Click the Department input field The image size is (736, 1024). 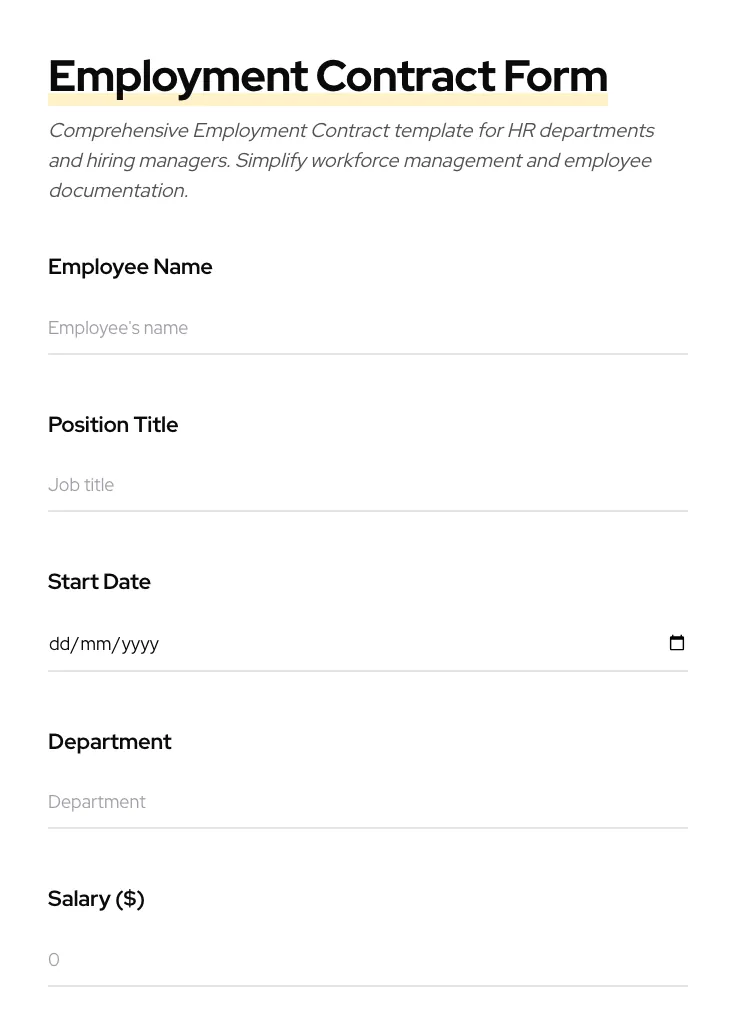click(x=300, y=801)
